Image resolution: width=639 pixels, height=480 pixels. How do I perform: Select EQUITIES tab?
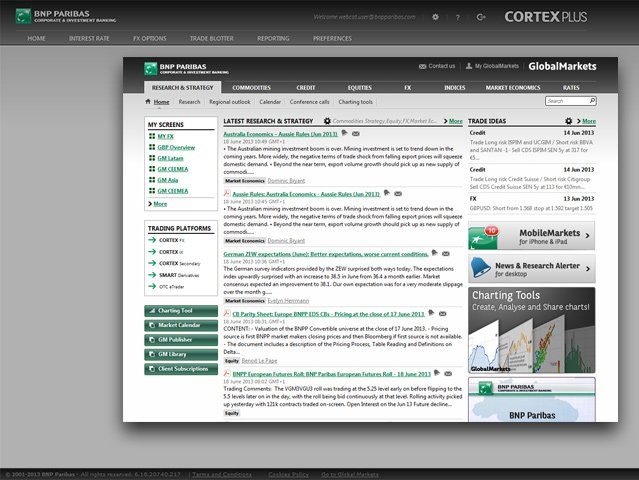tap(360, 88)
